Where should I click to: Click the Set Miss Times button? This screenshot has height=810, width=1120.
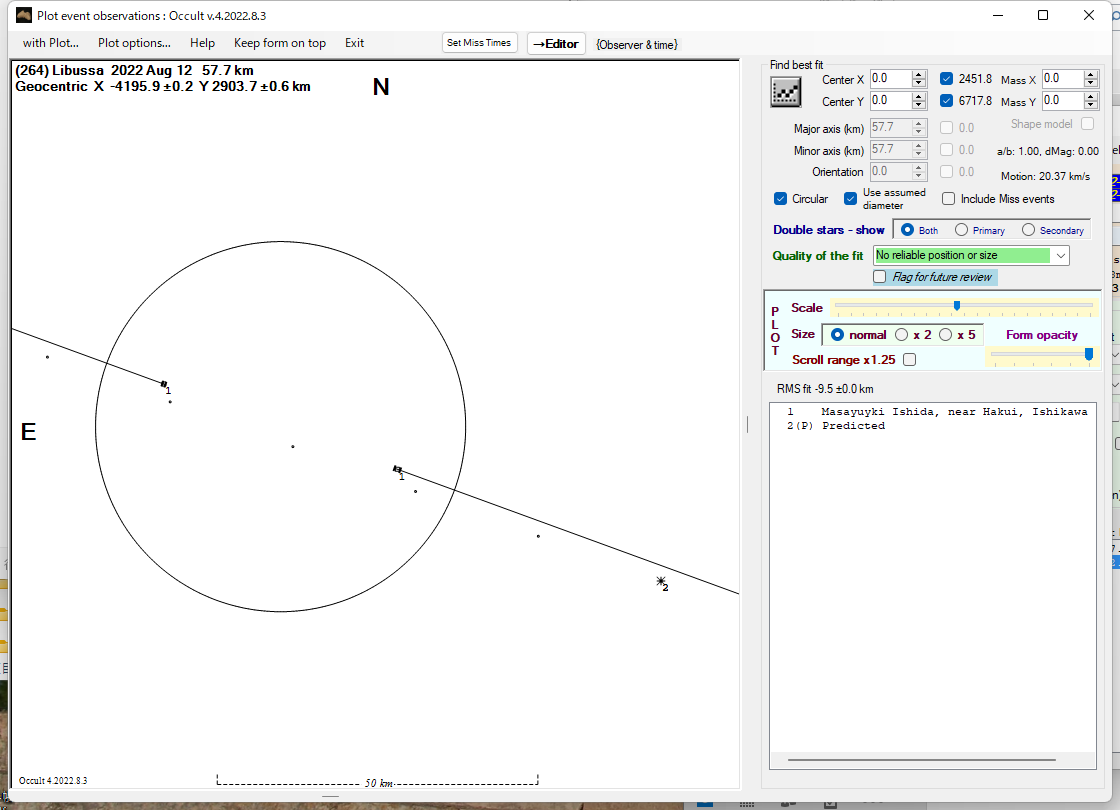(479, 43)
